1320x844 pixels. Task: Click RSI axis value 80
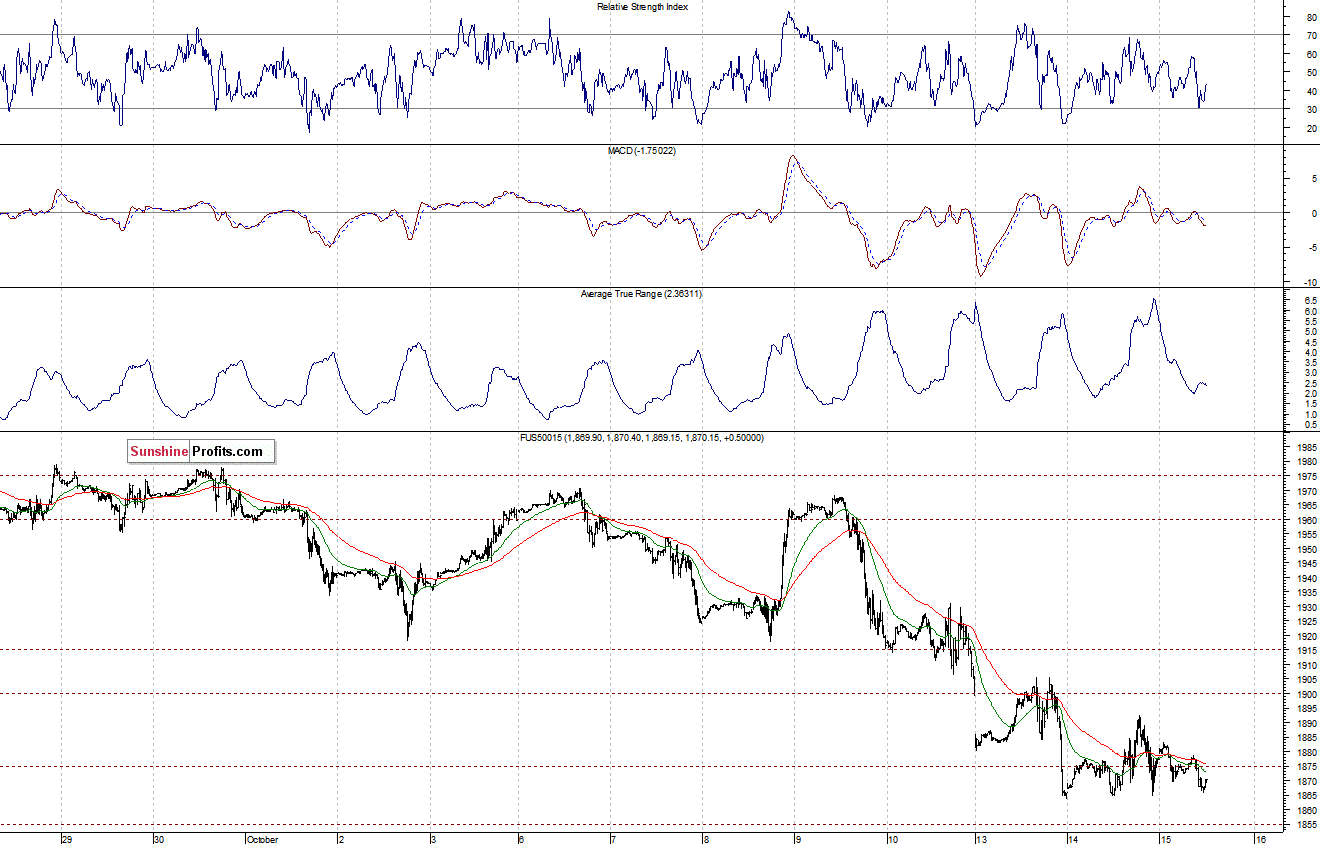click(1311, 17)
